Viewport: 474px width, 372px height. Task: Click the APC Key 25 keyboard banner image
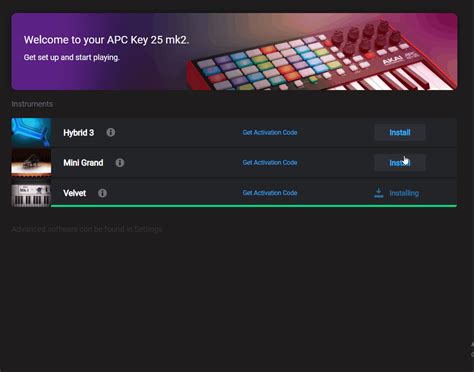tap(234, 52)
